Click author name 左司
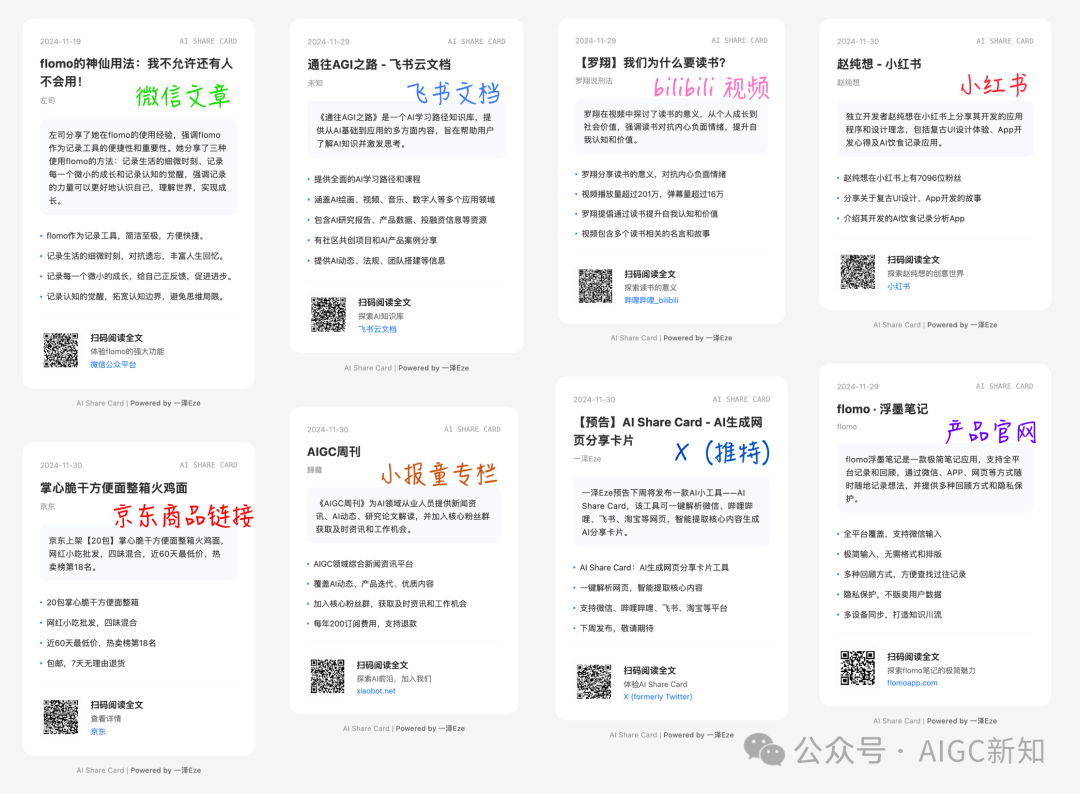This screenshot has height=794, width=1080. pos(48,101)
